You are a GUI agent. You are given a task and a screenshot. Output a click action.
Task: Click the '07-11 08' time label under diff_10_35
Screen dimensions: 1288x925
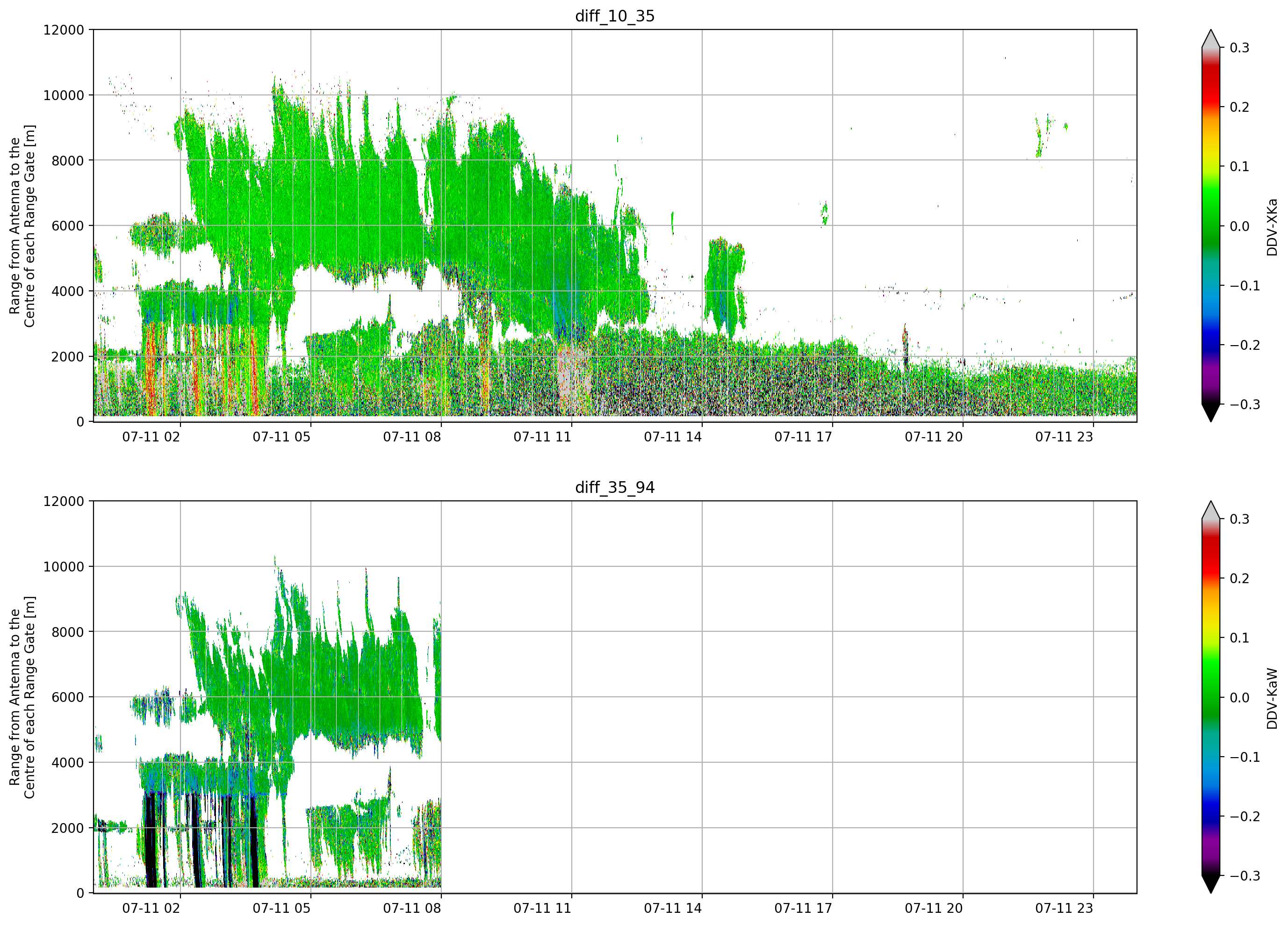(x=412, y=437)
